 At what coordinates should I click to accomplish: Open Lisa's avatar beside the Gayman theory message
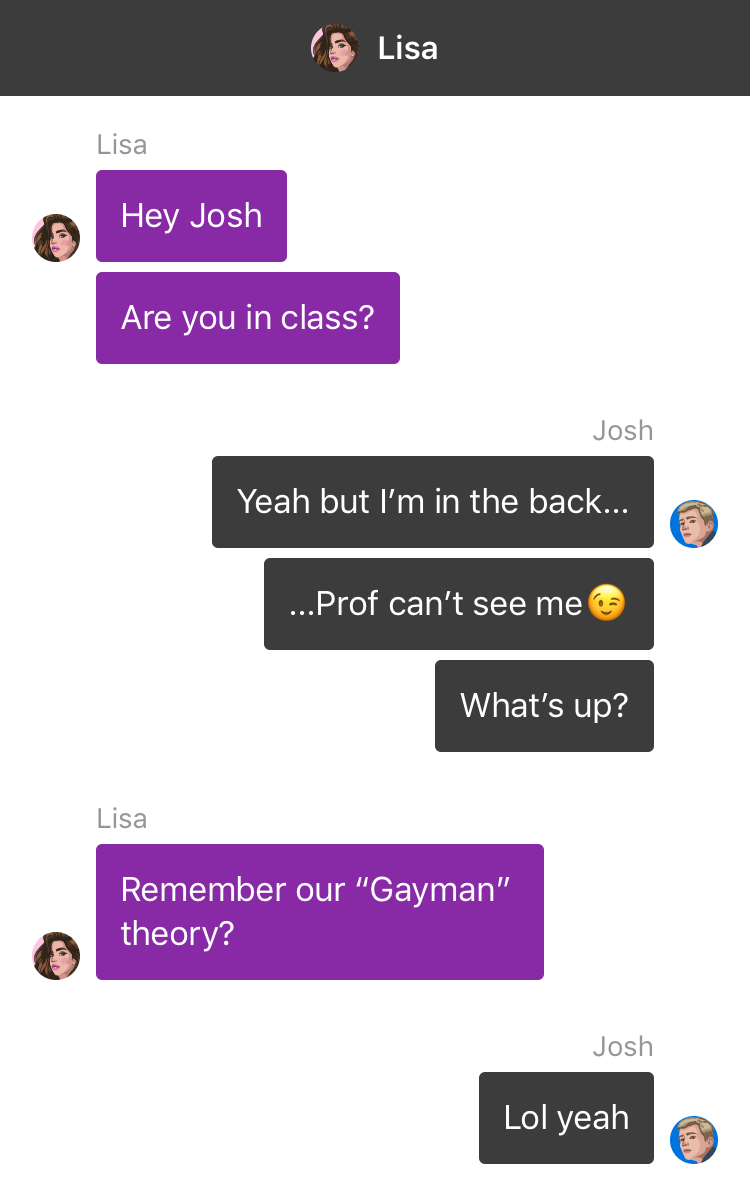(56, 956)
